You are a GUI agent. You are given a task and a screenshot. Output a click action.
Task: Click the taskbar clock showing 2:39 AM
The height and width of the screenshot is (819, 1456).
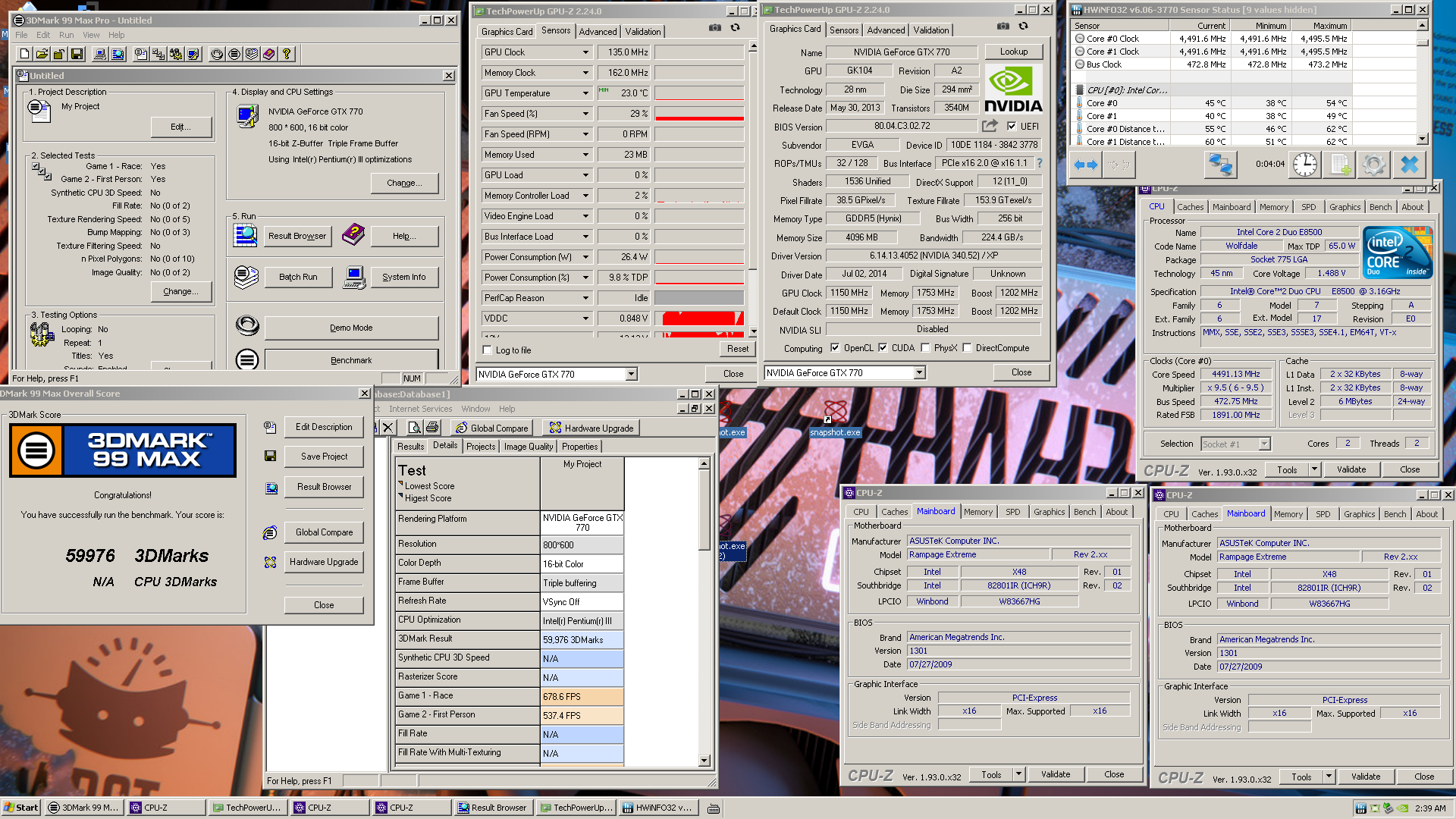[x=1429, y=808]
